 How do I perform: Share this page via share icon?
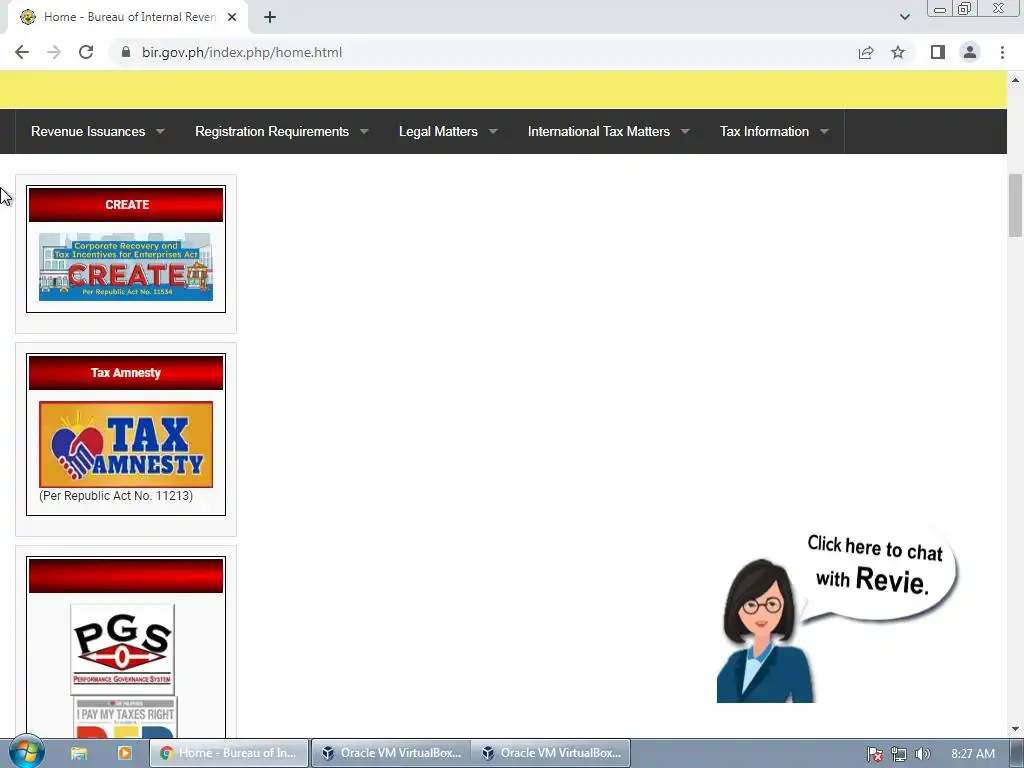coord(866,52)
